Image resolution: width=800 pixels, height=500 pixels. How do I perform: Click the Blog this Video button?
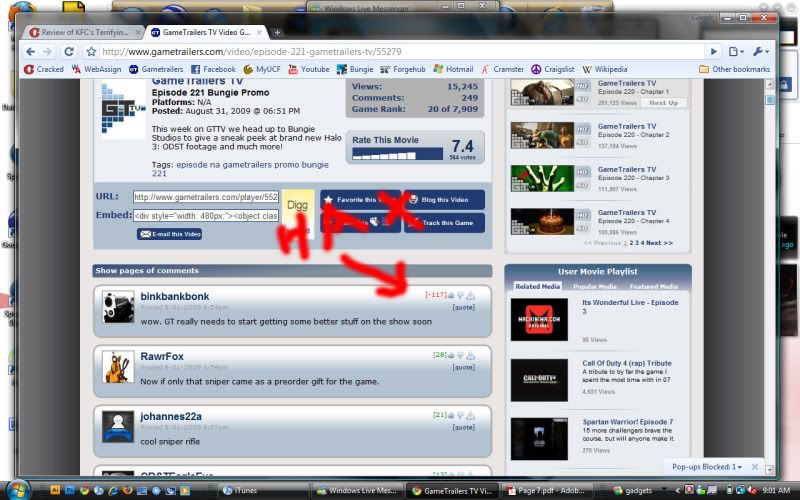(x=444, y=199)
